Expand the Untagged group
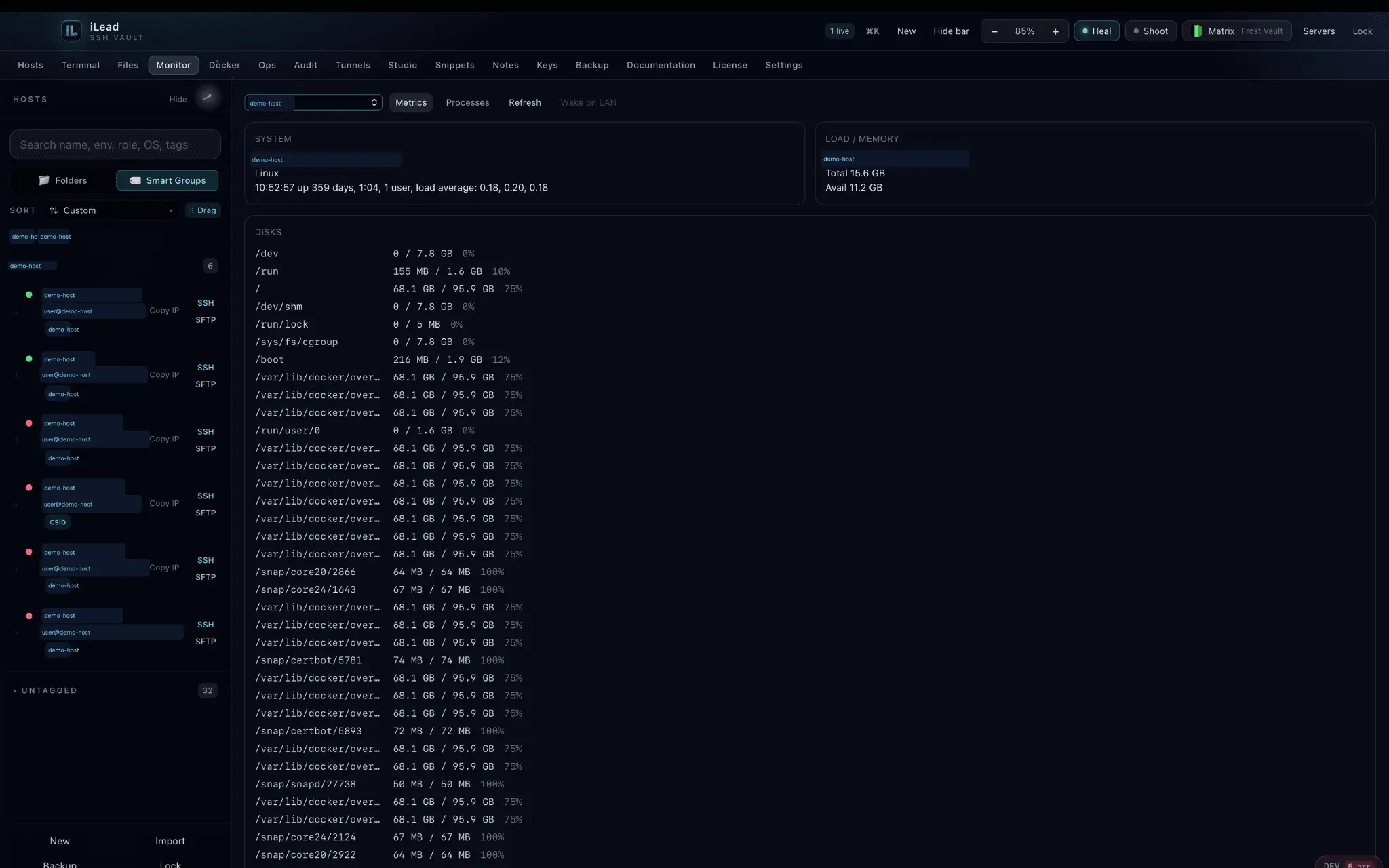This screenshot has height=868, width=1389. (x=49, y=690)
